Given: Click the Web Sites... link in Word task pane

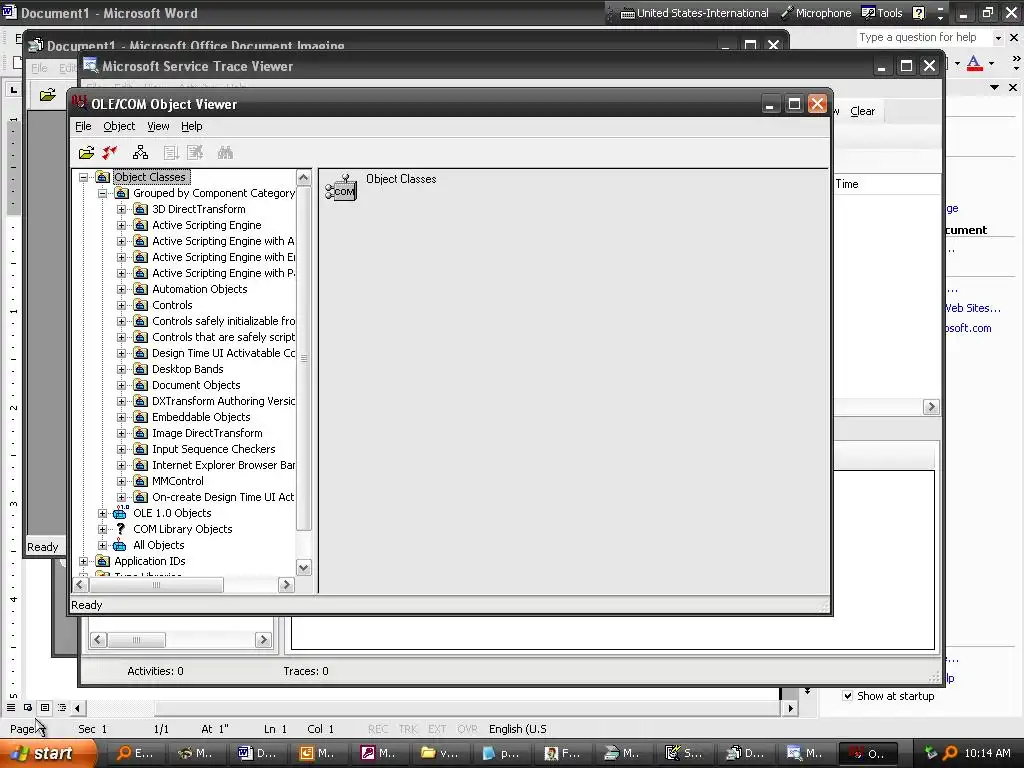Looking at the screenshot, I should click(972, 308).
